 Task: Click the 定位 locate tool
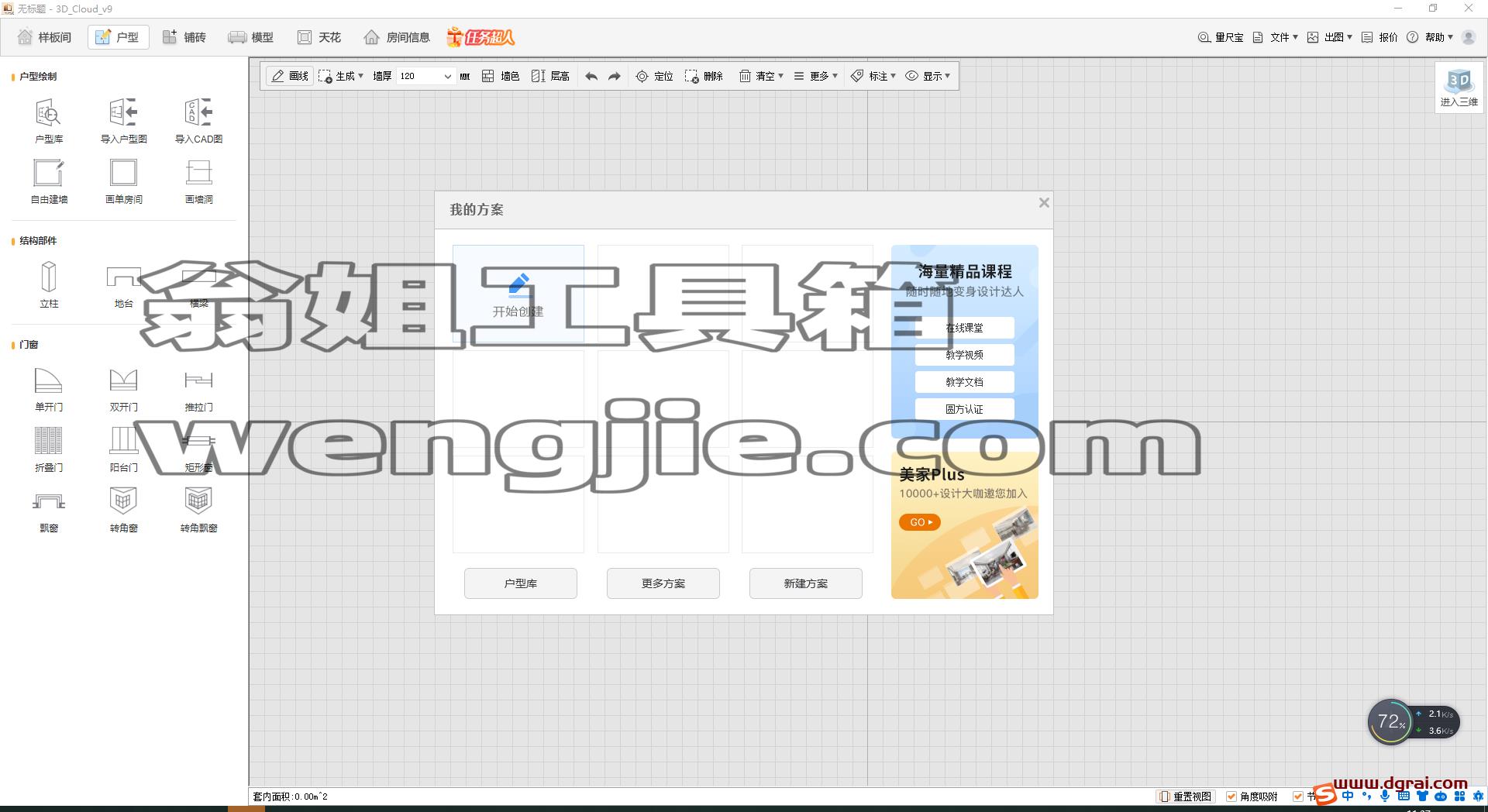654,76
